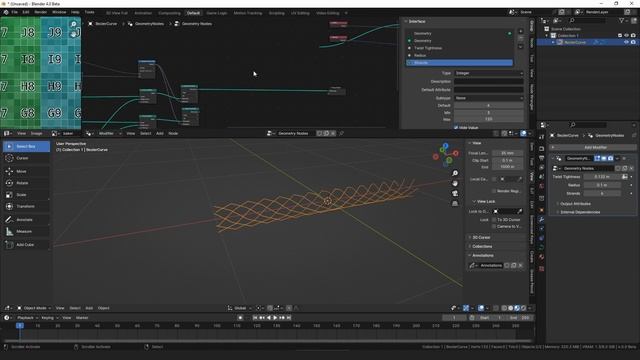Pick the Scale tool
The image size is (640, 360).
[x=27, y=195]
